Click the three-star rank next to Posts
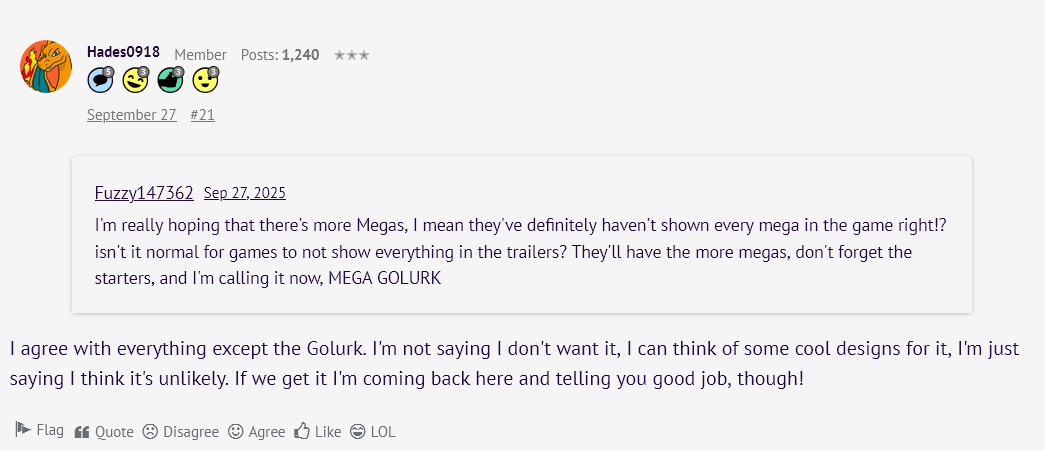Screen dimensions: 1045x451 [x=351, y=55]
